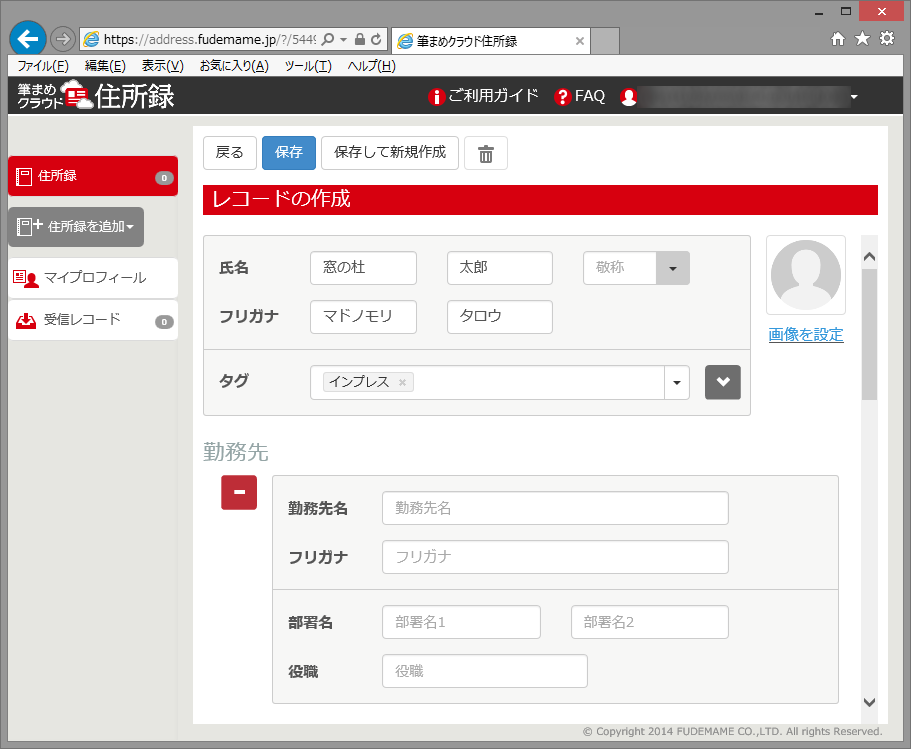Click the form vertical scrollbar thumb

click(869, 335)
